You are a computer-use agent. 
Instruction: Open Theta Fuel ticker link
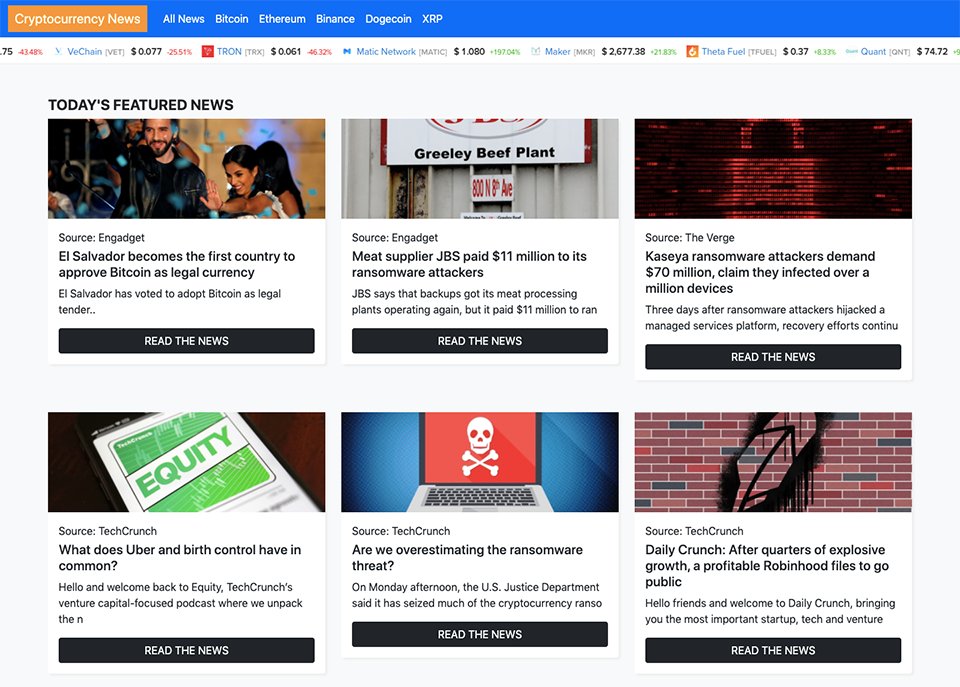(x=723, y=51)
